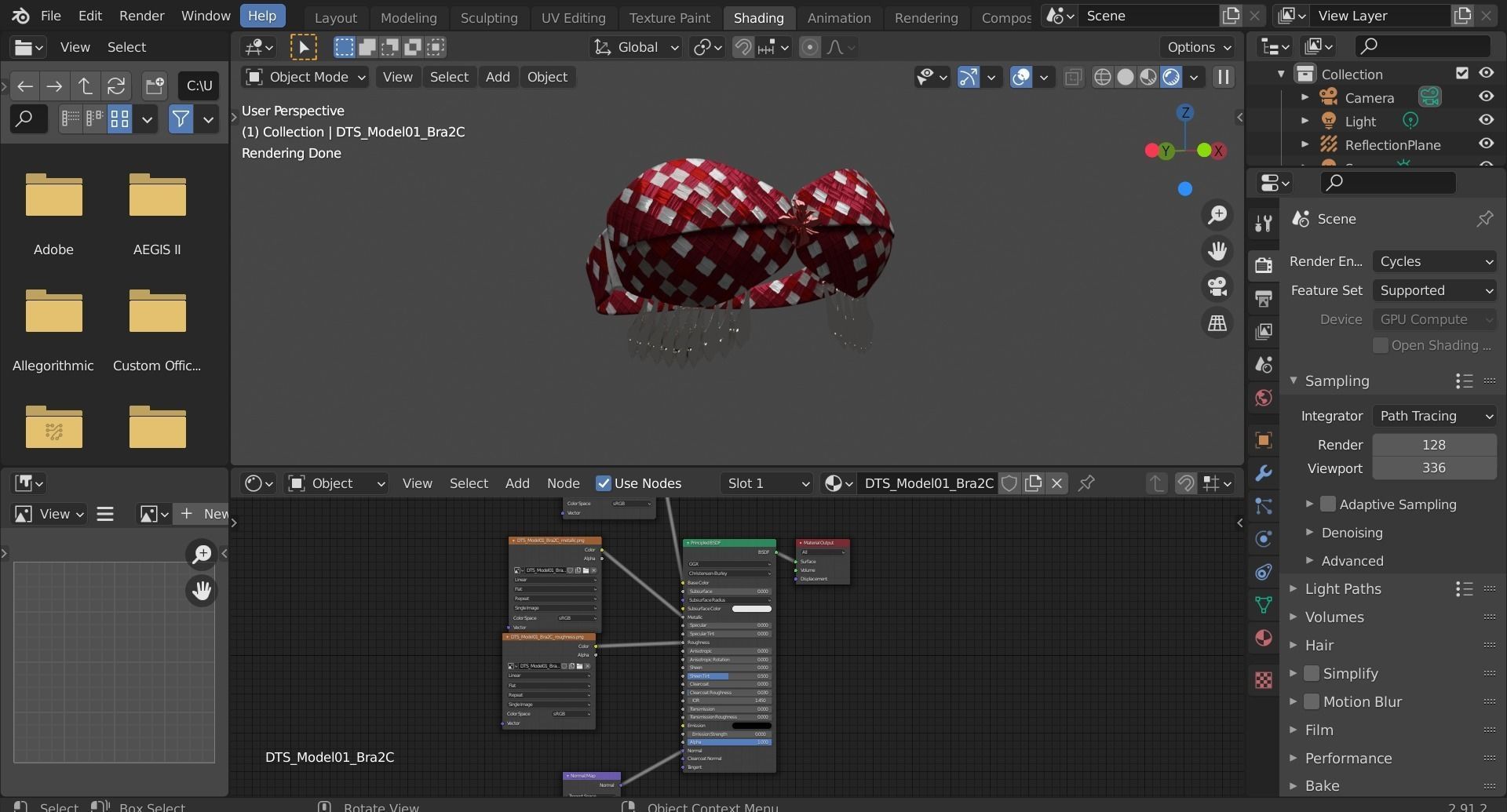1507x812 pixels.
Task: Adjust Viewport samples 336 field
Action: (x=1434, y=468)
